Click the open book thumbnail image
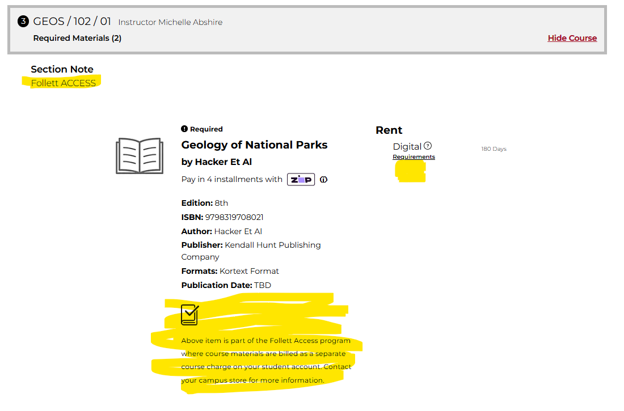Image resolution: width=624 pixels, height=411 pixels. pos(140,156)
